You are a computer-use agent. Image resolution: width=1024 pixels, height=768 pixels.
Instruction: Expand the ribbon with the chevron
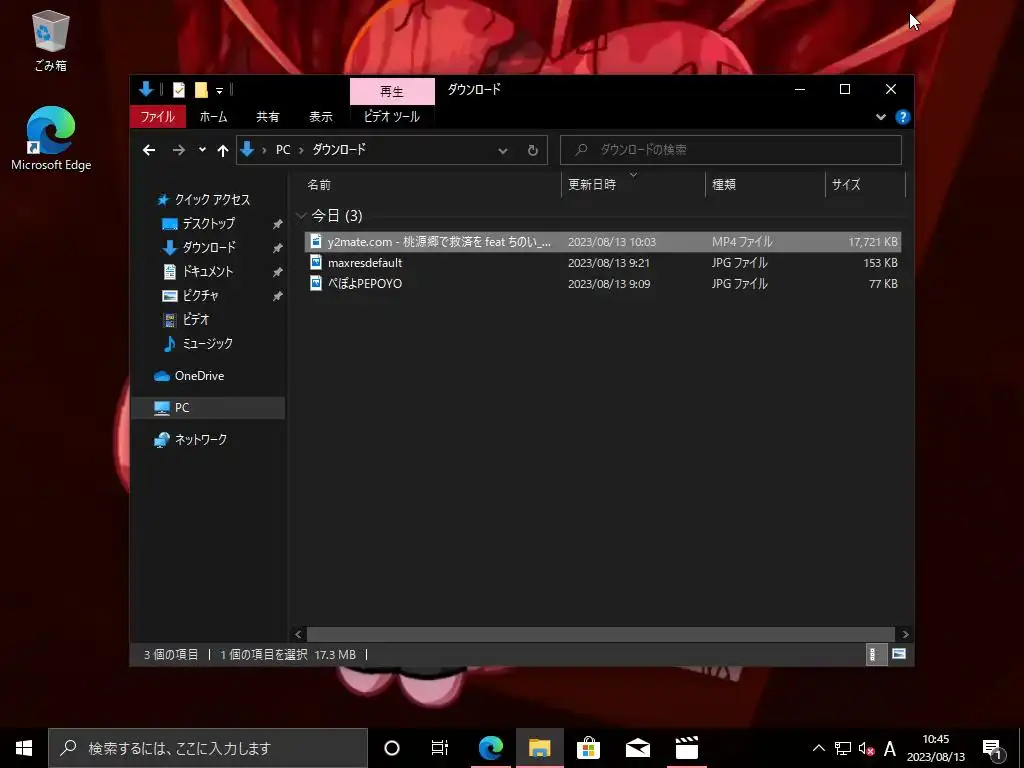pyautogui.click(x=881, y=117)
